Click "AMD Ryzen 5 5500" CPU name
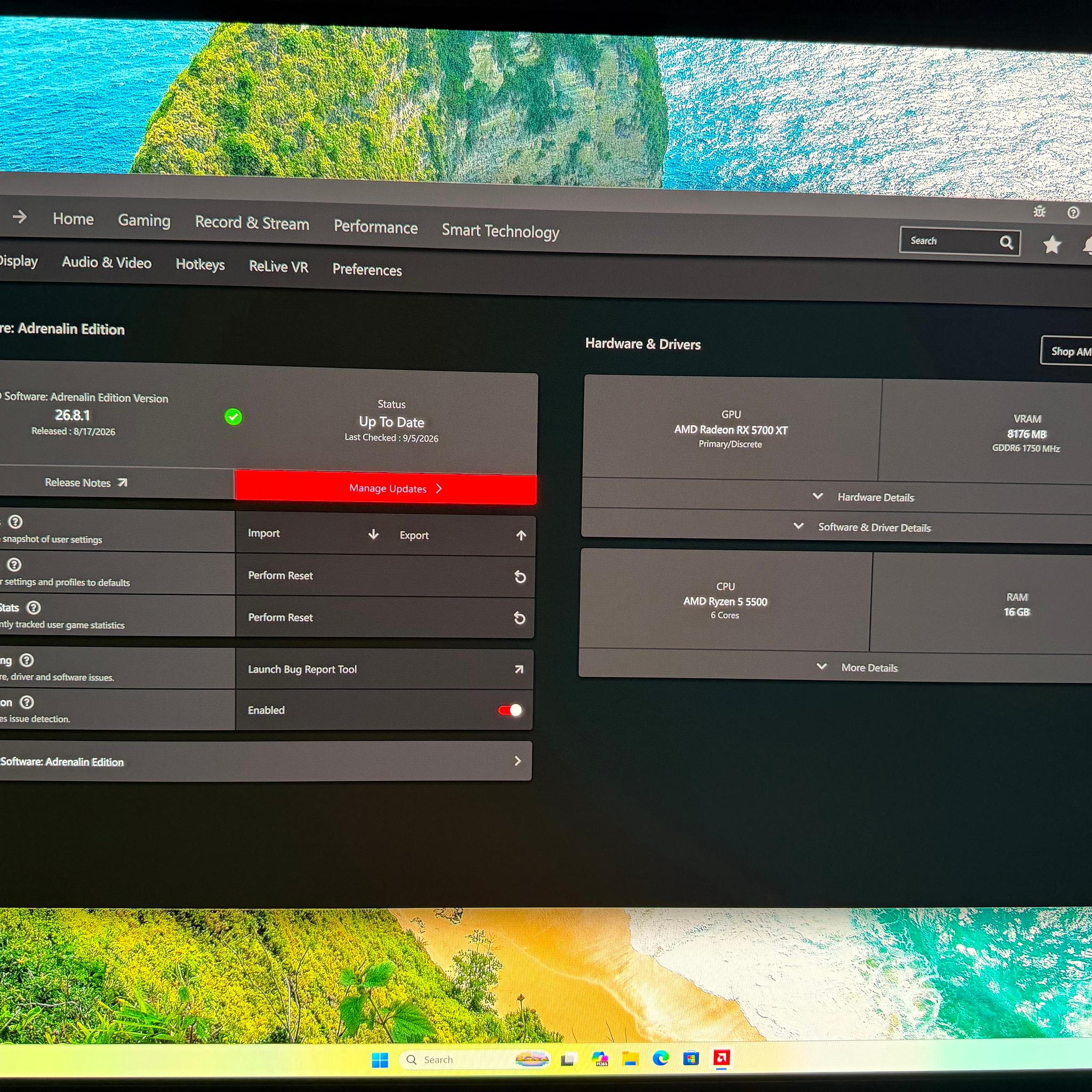This screenshot has width=1092, height=1092. click(x=725, y=601)
